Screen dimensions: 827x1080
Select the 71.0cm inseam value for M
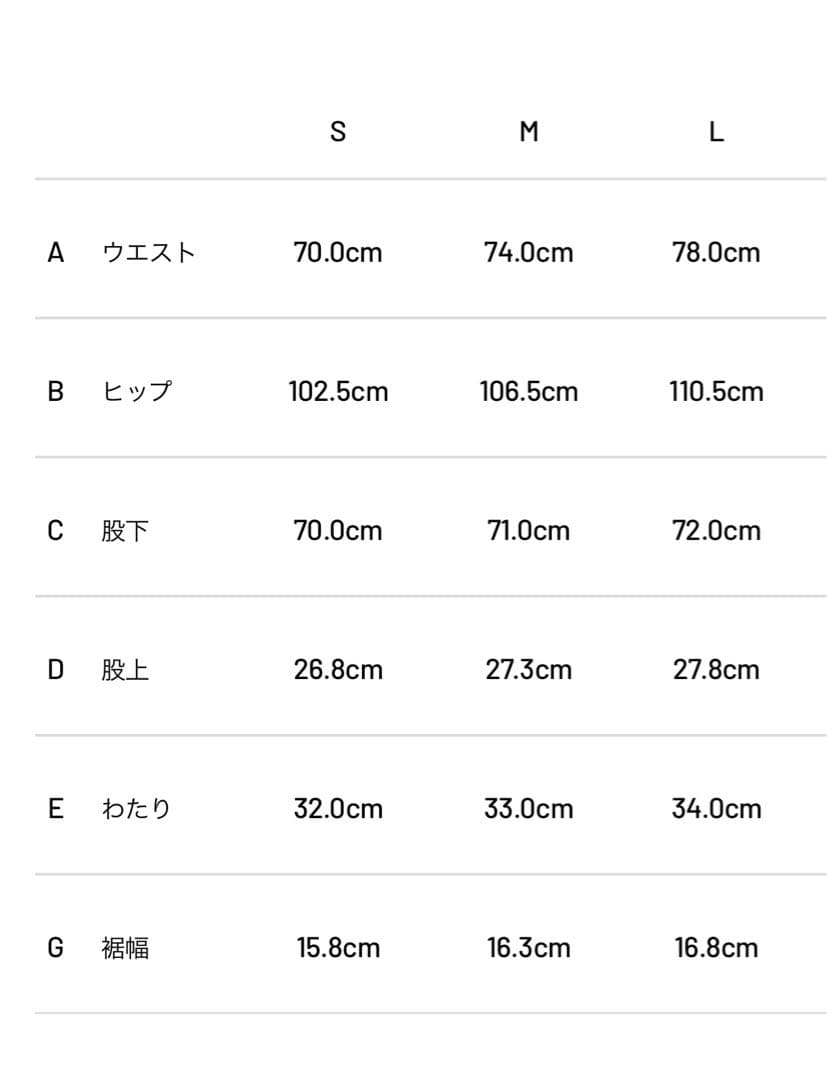[529, 530]
